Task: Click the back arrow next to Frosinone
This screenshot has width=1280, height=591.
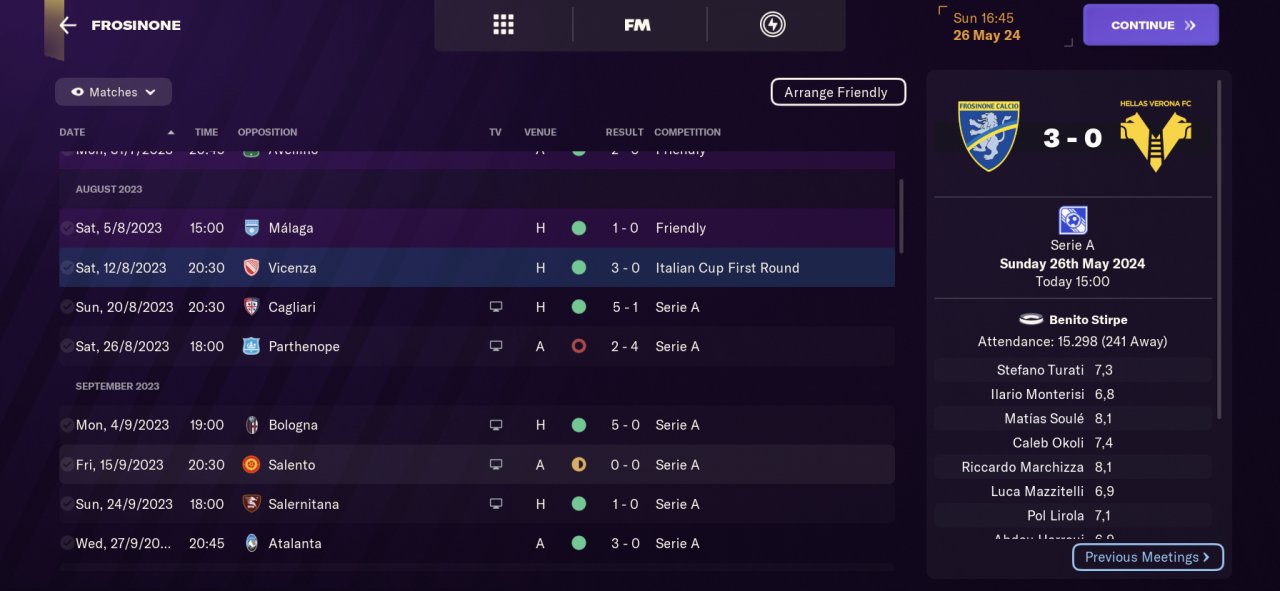Action: [x=68, y=25]
